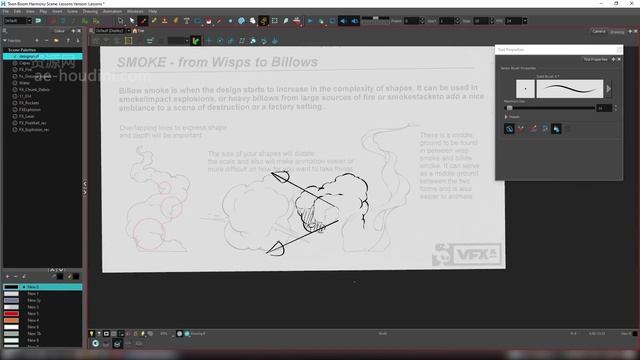Close the Tool Properties panel tab
This screenshot has width=640, height=360.
[619, 59]
